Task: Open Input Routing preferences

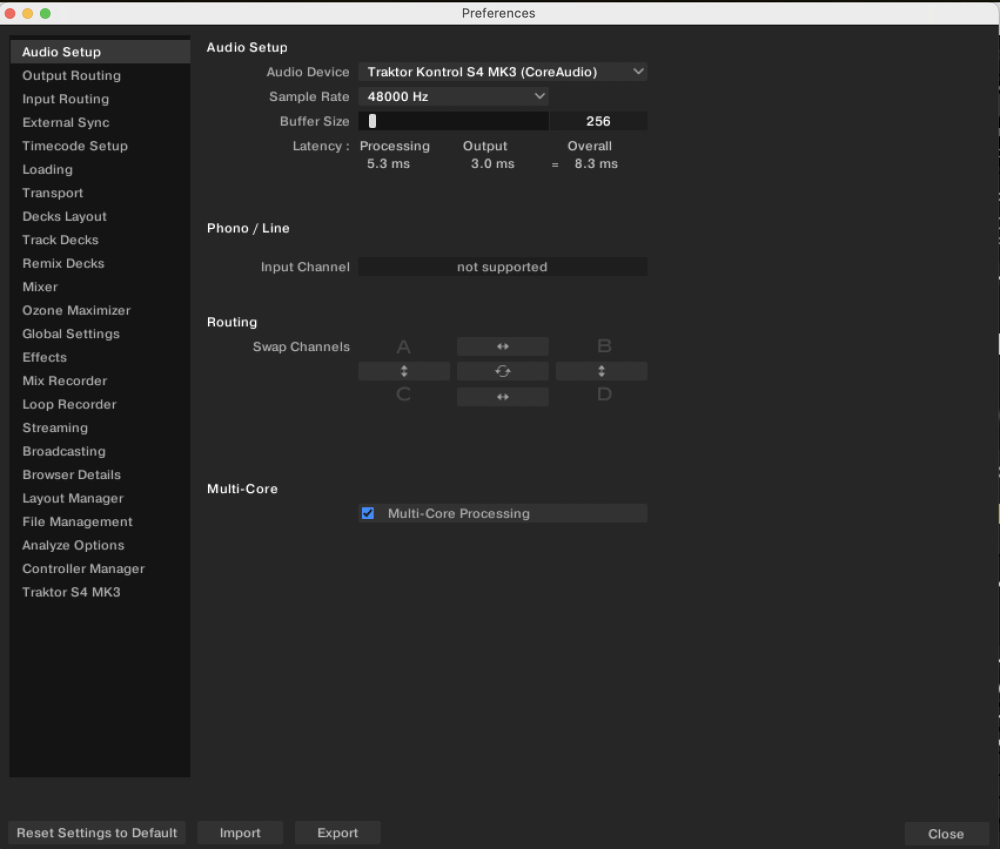Action: (x=100, y=99)
